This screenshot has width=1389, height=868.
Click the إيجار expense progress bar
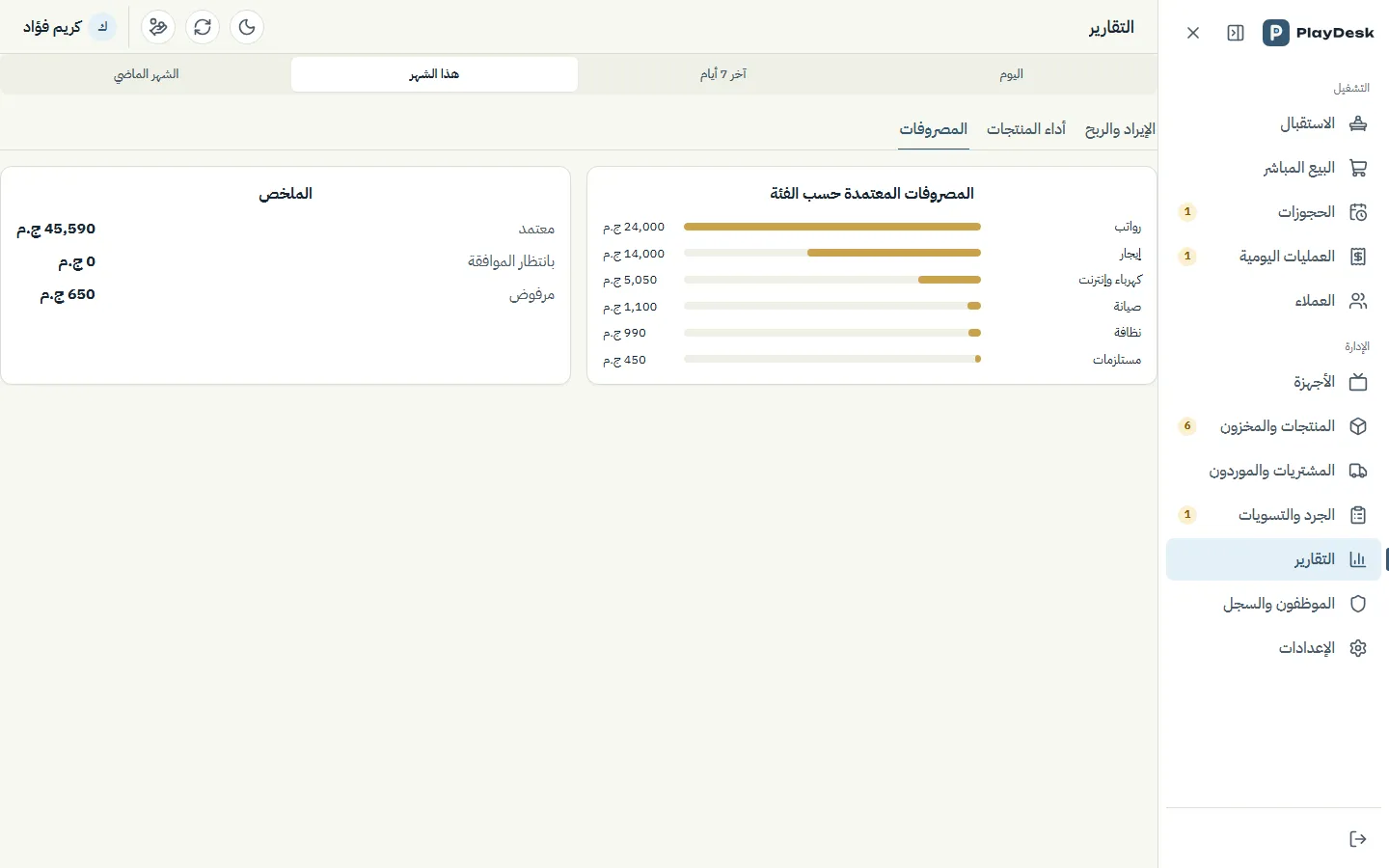point(832,253)
